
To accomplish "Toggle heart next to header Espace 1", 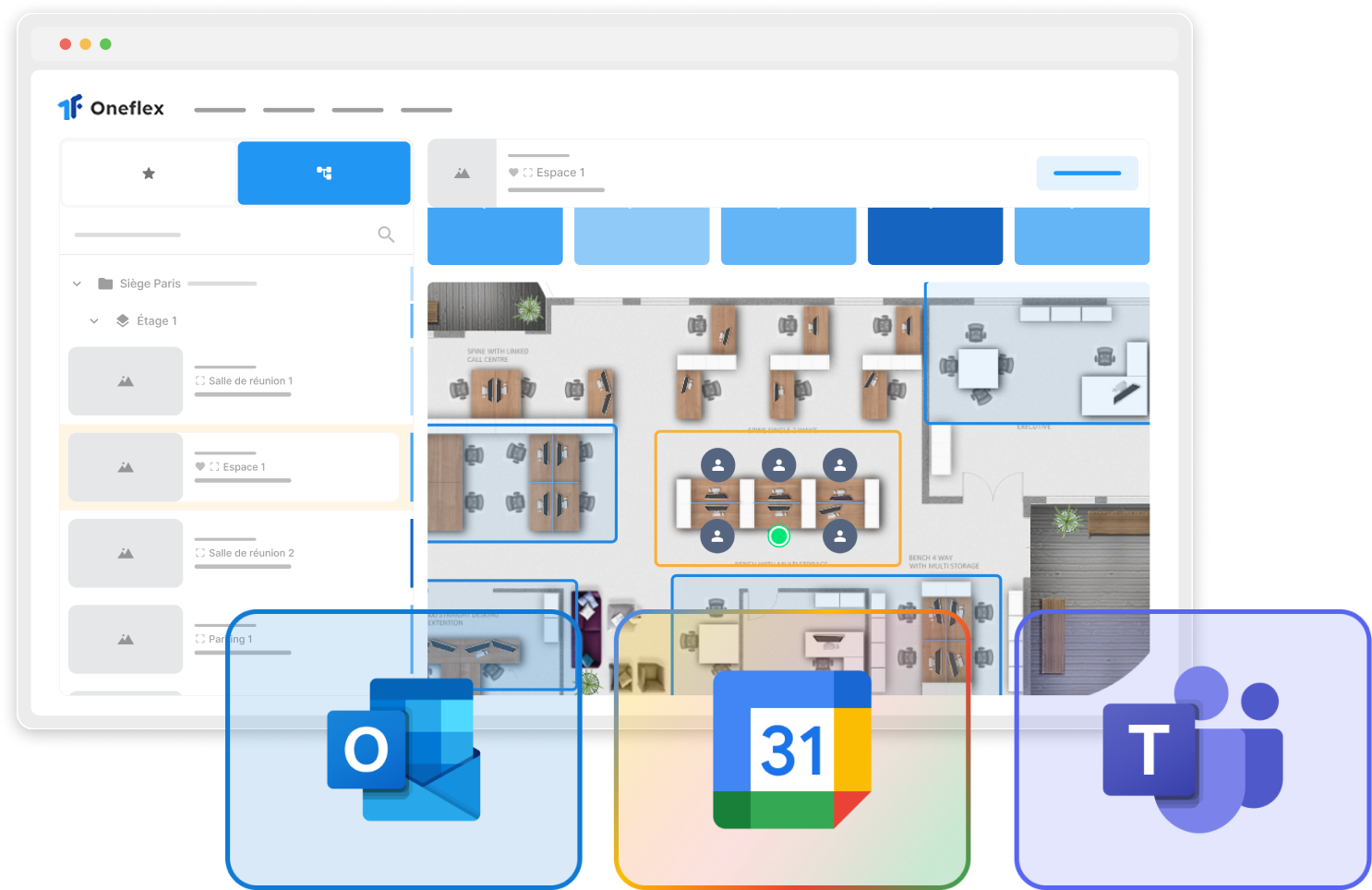I will click(513, 173).
